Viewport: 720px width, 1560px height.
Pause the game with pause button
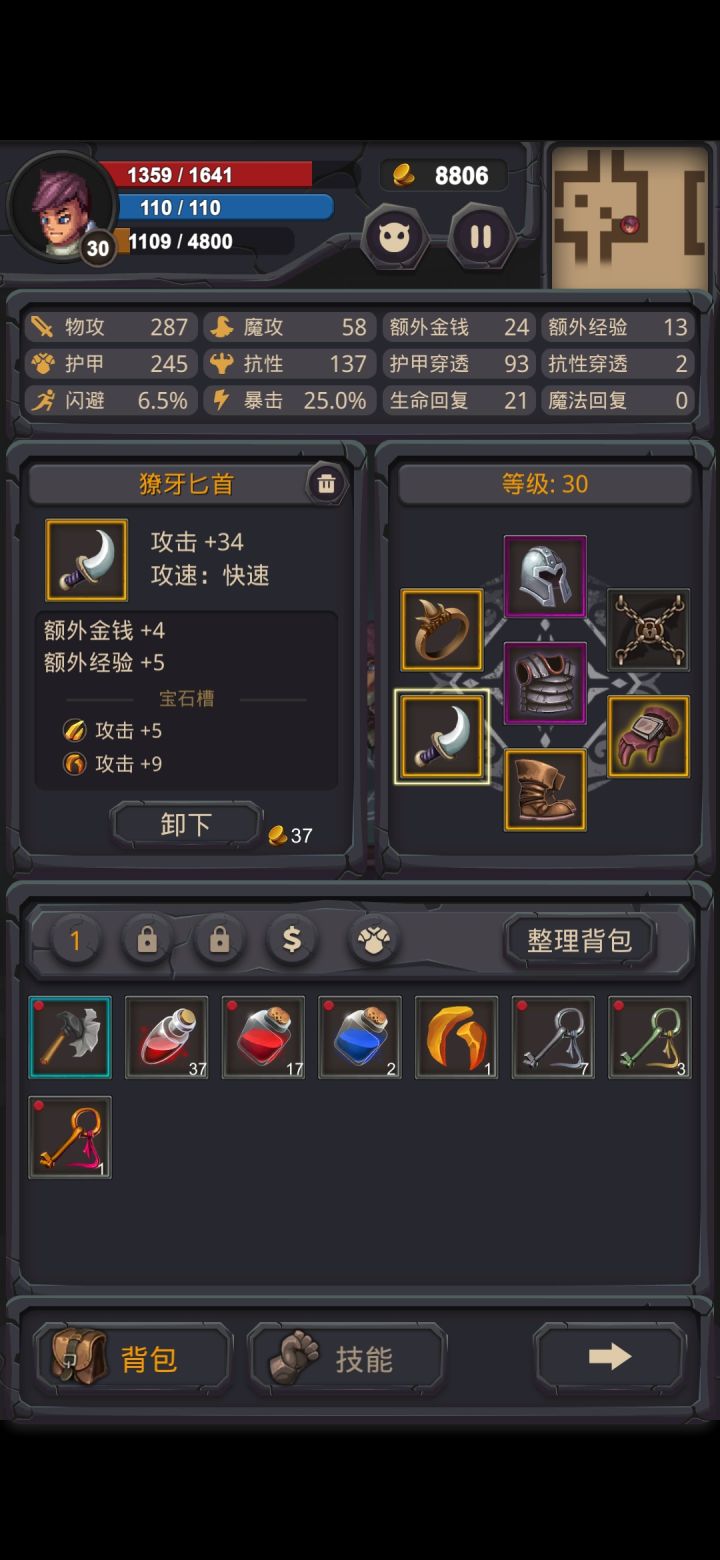pos(480,237)
